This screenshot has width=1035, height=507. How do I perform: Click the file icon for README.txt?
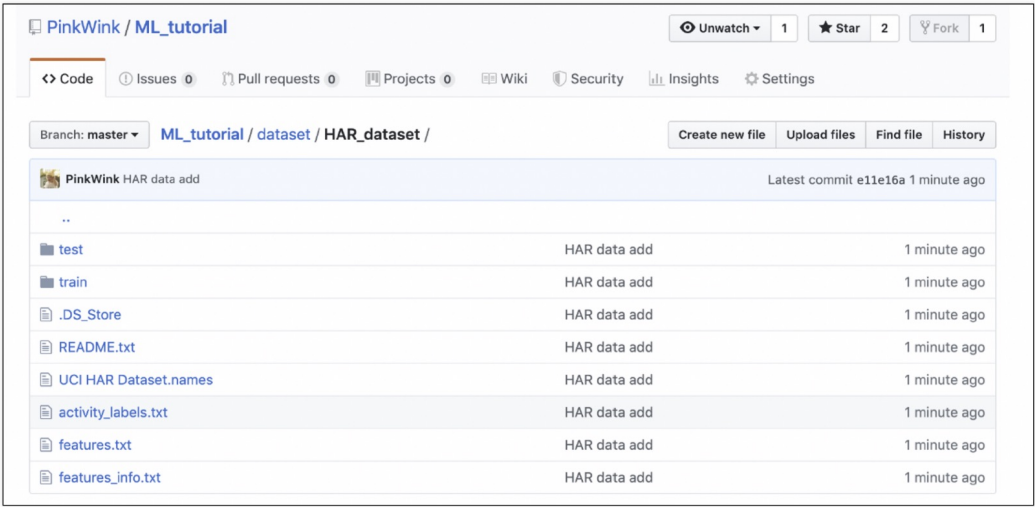click(x=46, y=347)
